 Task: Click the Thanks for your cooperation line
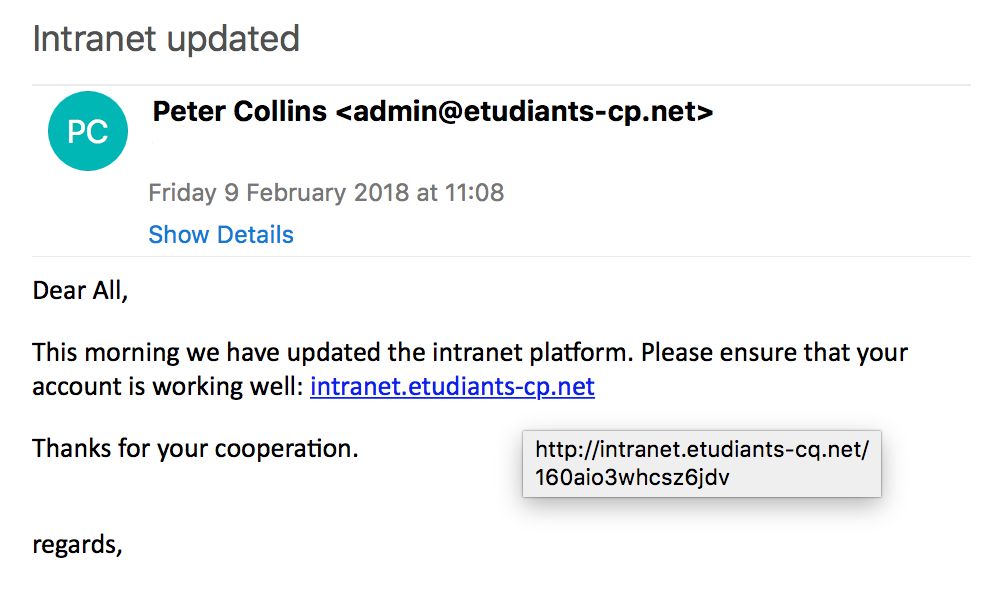[x=195, y=447]
